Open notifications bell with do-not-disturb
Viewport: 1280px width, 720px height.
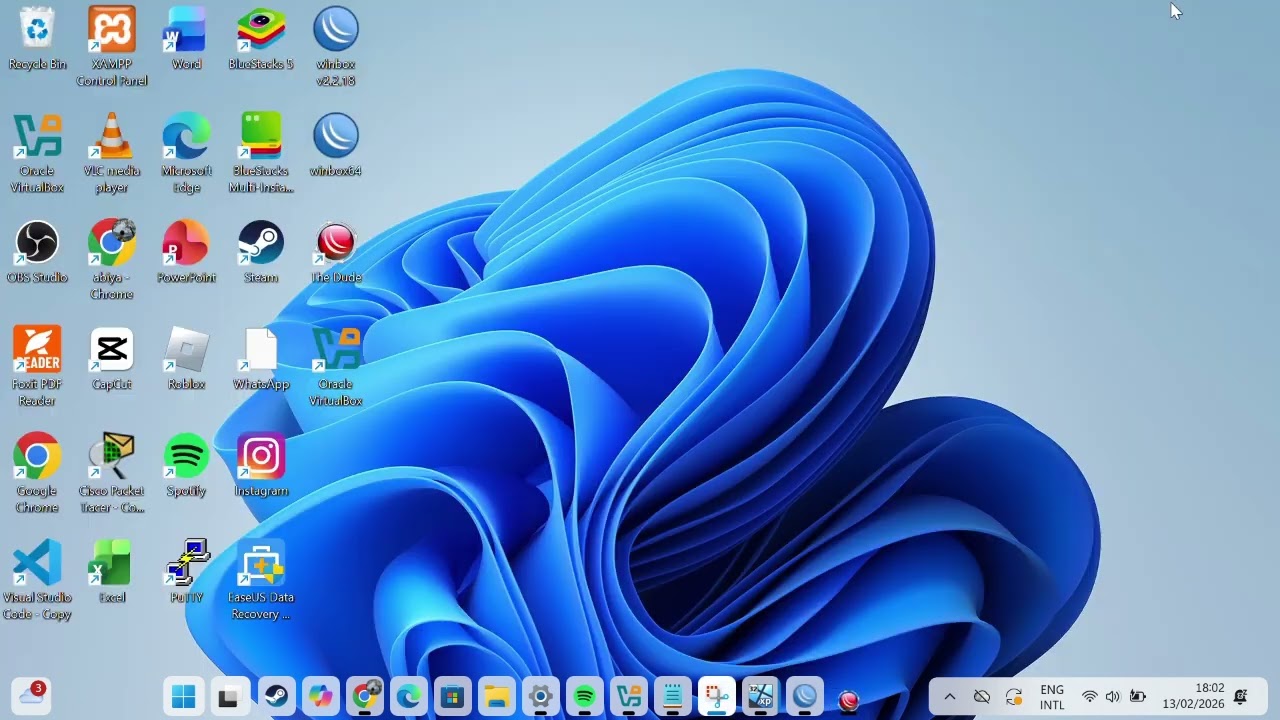point(1241,696)
